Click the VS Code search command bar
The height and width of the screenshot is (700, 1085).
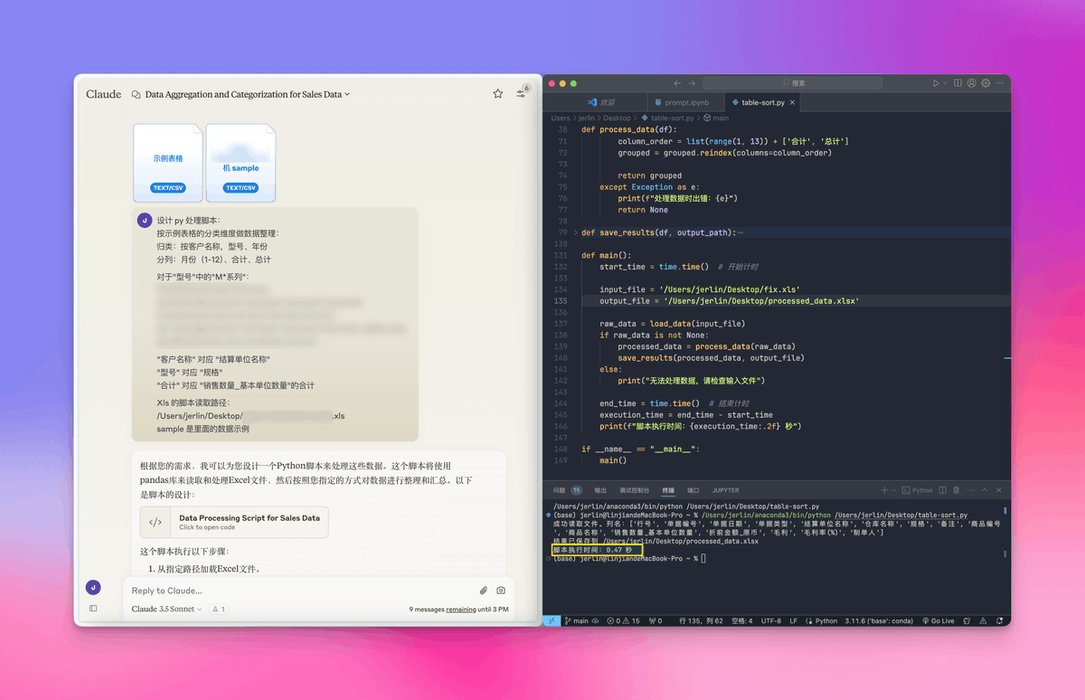click(792, 83)
